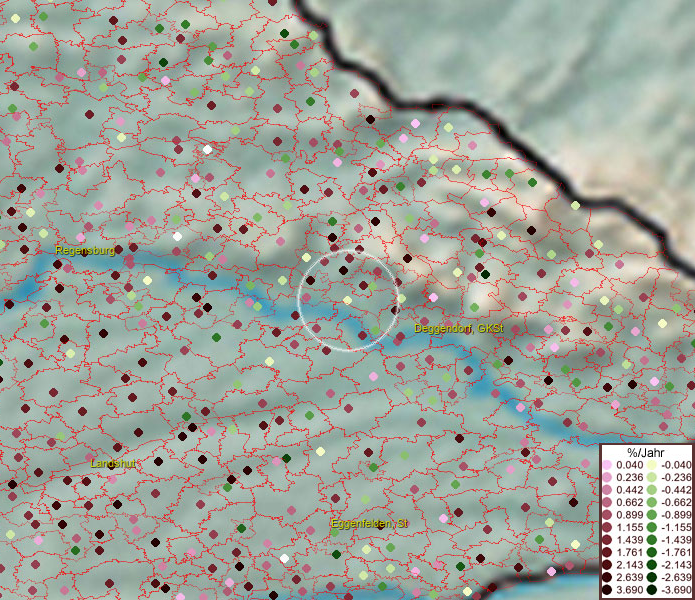
Task: Click the swatch next to 2.639
Action: (x=607, y=577)
